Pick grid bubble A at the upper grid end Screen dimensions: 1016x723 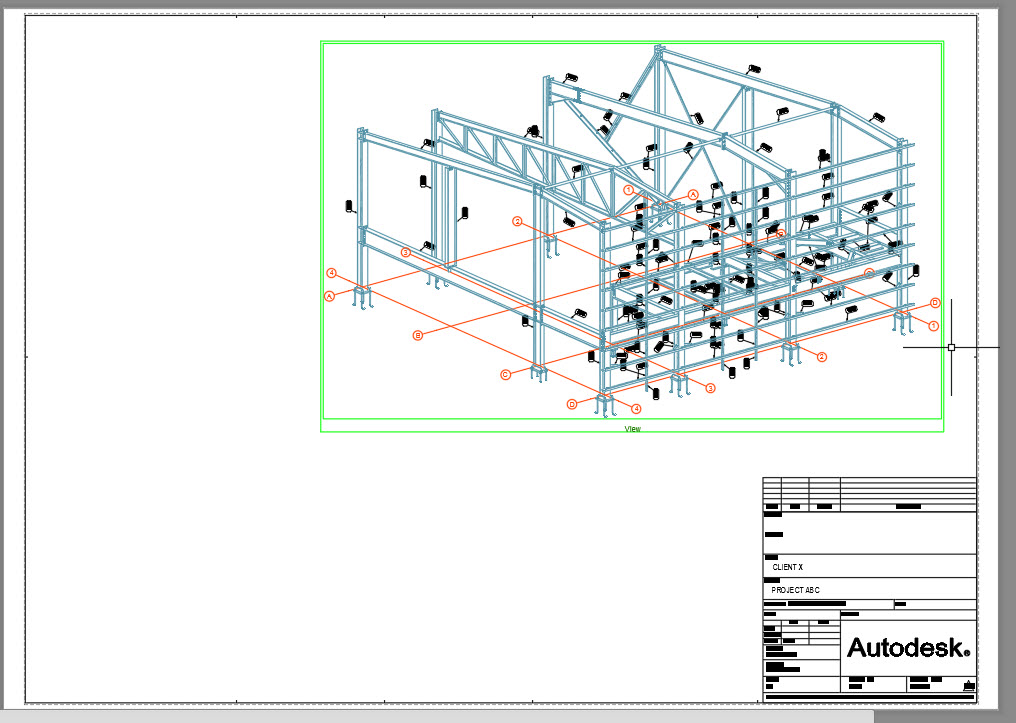point(693,194)
